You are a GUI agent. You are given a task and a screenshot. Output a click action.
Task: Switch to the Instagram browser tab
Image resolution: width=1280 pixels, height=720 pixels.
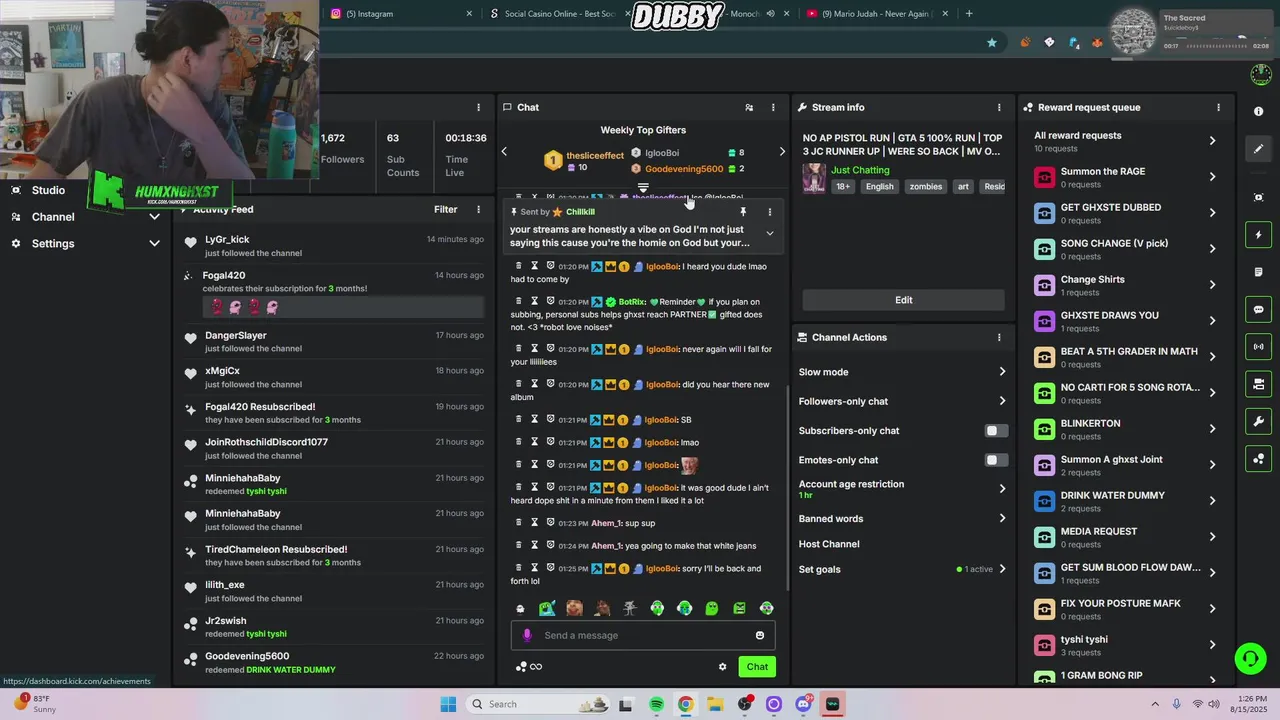tap(400, 14)
